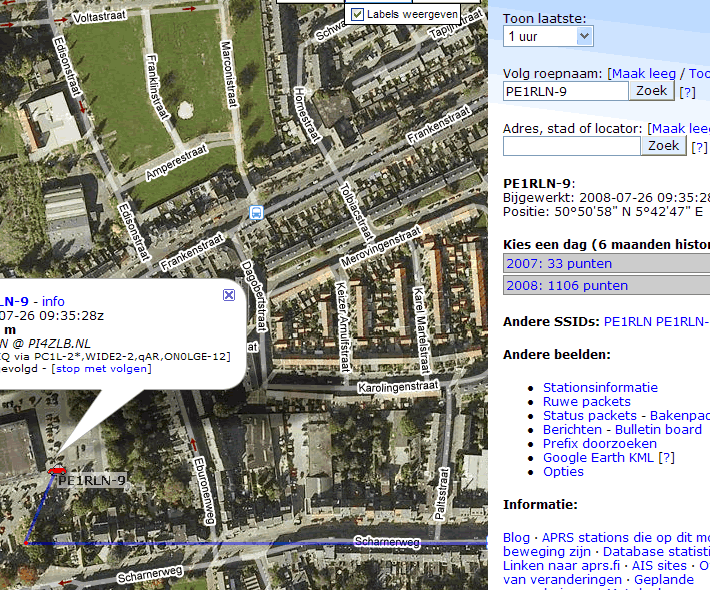Click the Marconistraat street label

pyautogui.click(x=229, y=75)
